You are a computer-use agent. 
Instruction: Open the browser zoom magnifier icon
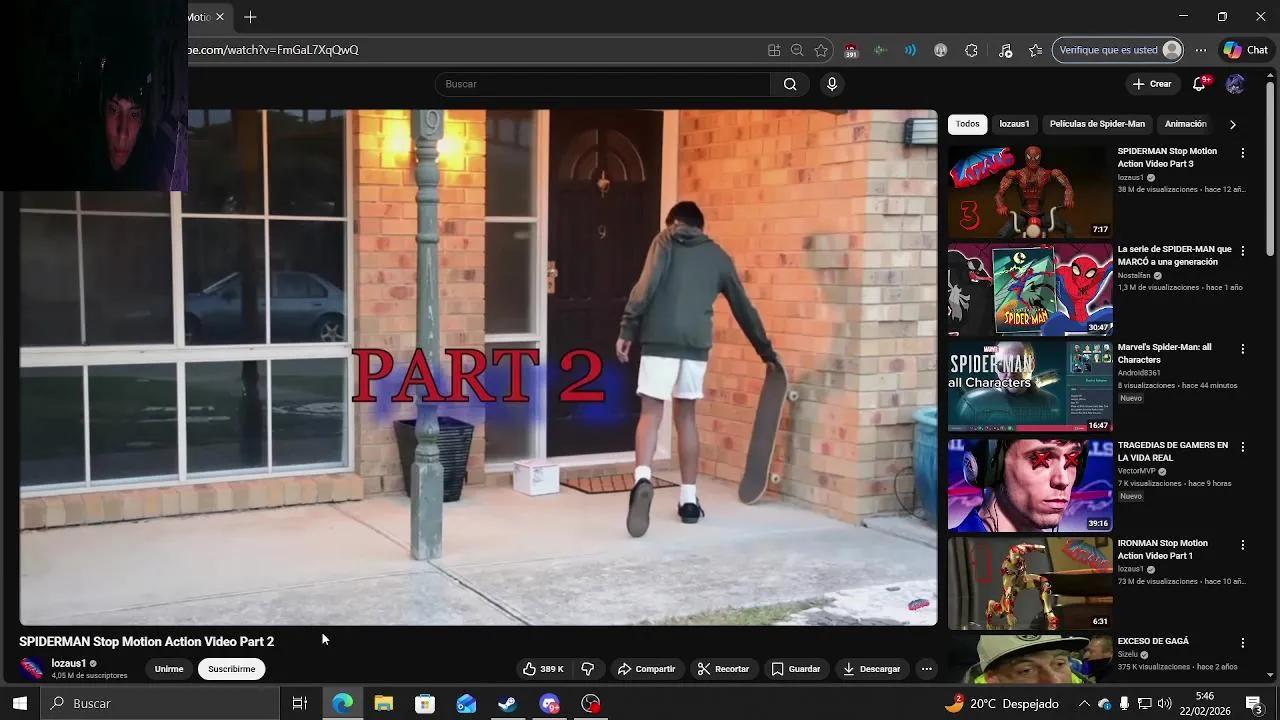(x=797, y=50)
